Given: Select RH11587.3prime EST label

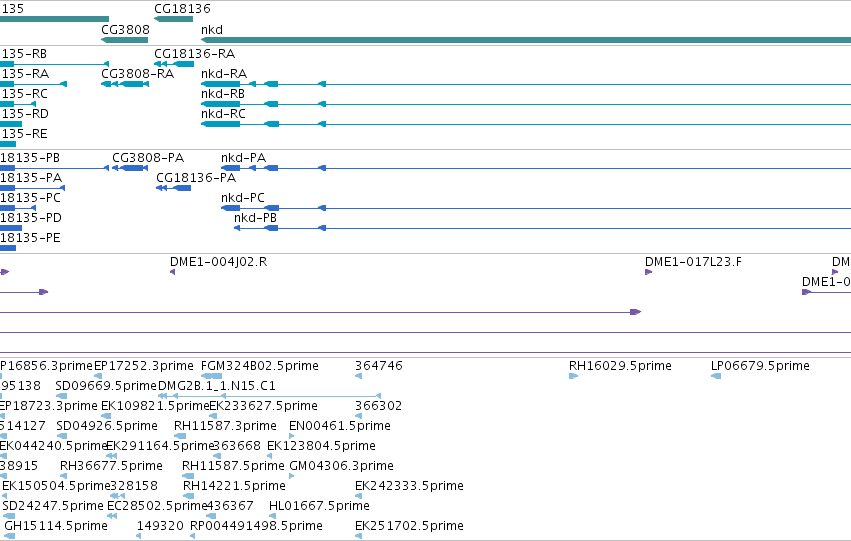Looking at the screenshot, I should pyautogui.click(x=225, y=427).
